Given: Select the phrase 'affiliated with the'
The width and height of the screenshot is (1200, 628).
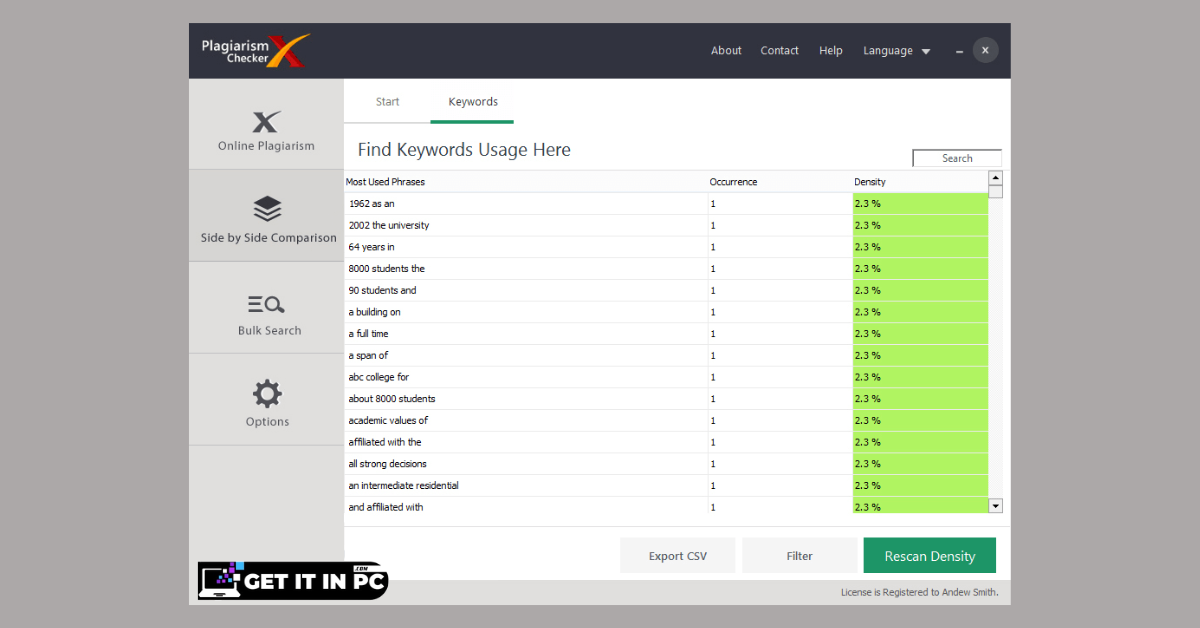Looking at the screenshot, I should (x=384, y=442).
